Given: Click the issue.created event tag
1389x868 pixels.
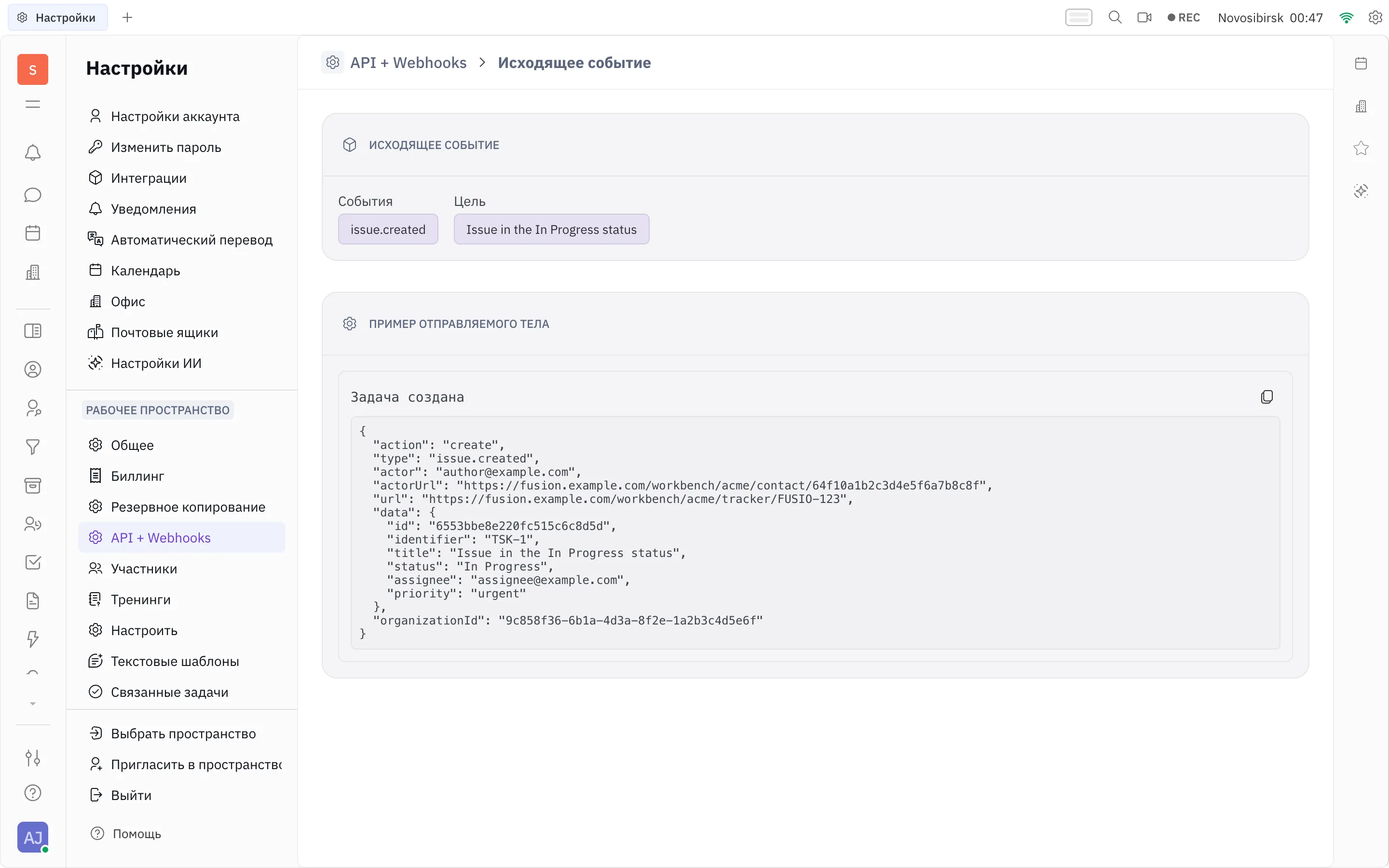Looking at the screenshot, I should (388, 229).
